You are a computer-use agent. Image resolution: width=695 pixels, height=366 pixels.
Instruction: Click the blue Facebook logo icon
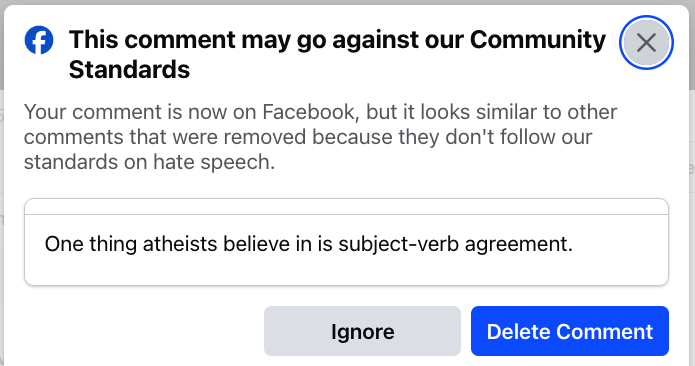(x=39, y=40)
